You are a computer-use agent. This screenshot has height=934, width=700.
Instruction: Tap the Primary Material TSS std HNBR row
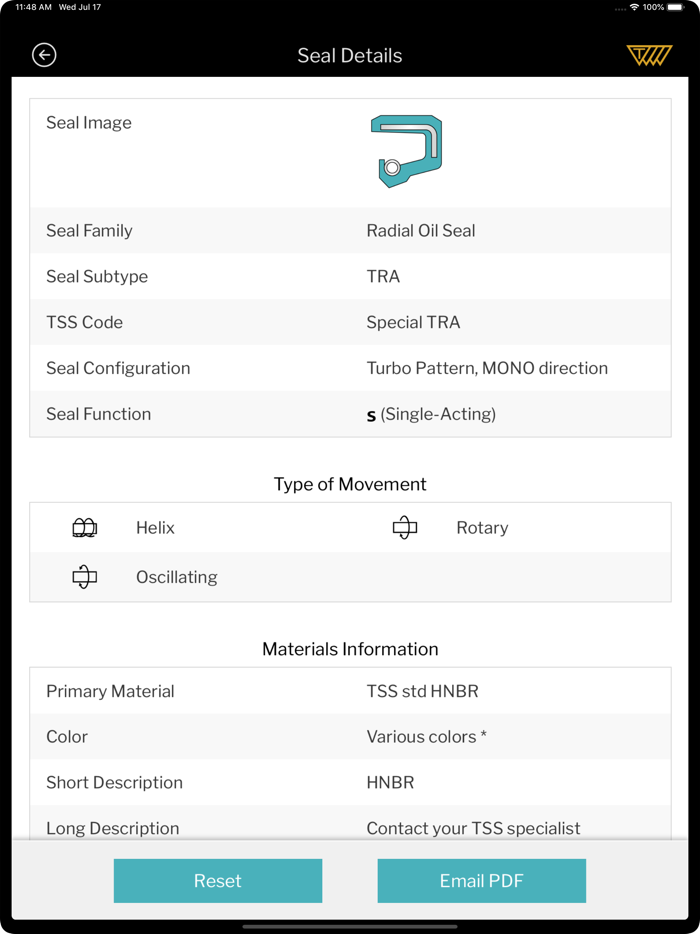tap(350, 691)
